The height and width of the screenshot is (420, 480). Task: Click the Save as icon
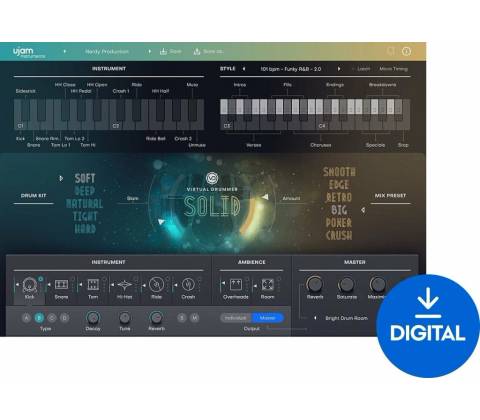tap(197, 51)
